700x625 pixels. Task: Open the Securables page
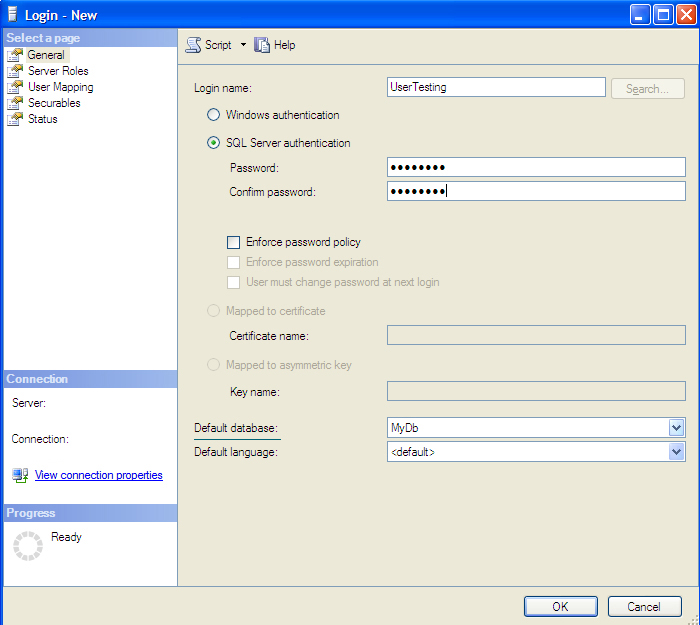(x=54, y=103)
